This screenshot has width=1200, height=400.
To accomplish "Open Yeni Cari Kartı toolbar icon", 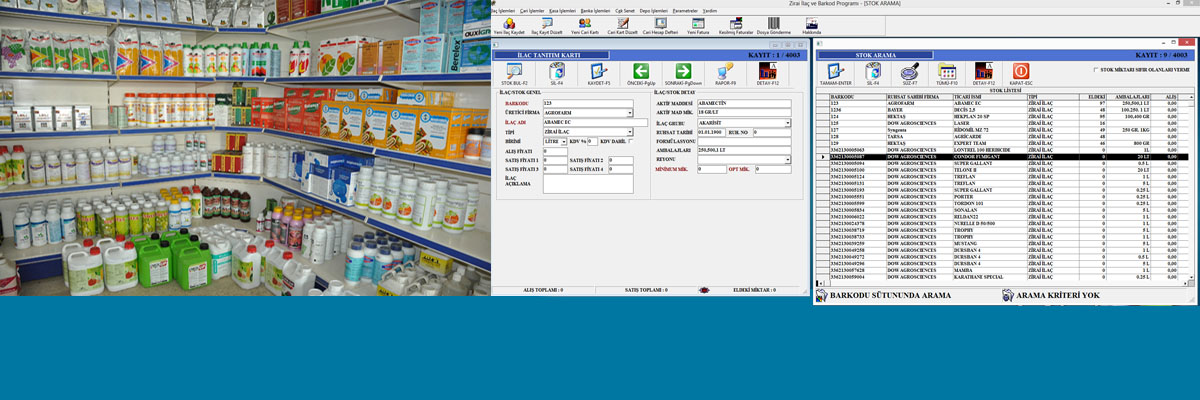I will point(585,23).
